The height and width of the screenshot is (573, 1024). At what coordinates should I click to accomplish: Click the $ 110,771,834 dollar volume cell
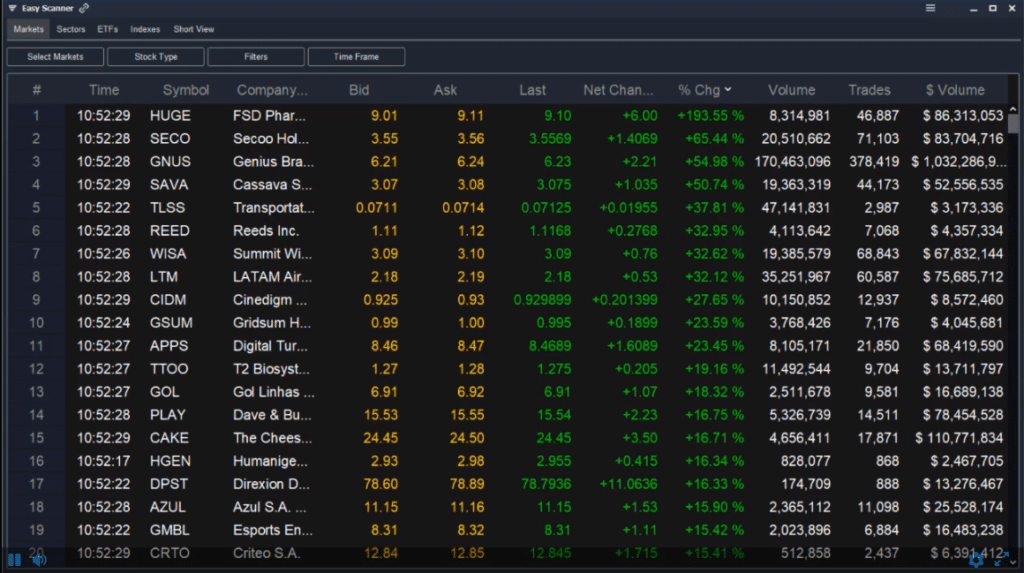(x=958, y=438)
